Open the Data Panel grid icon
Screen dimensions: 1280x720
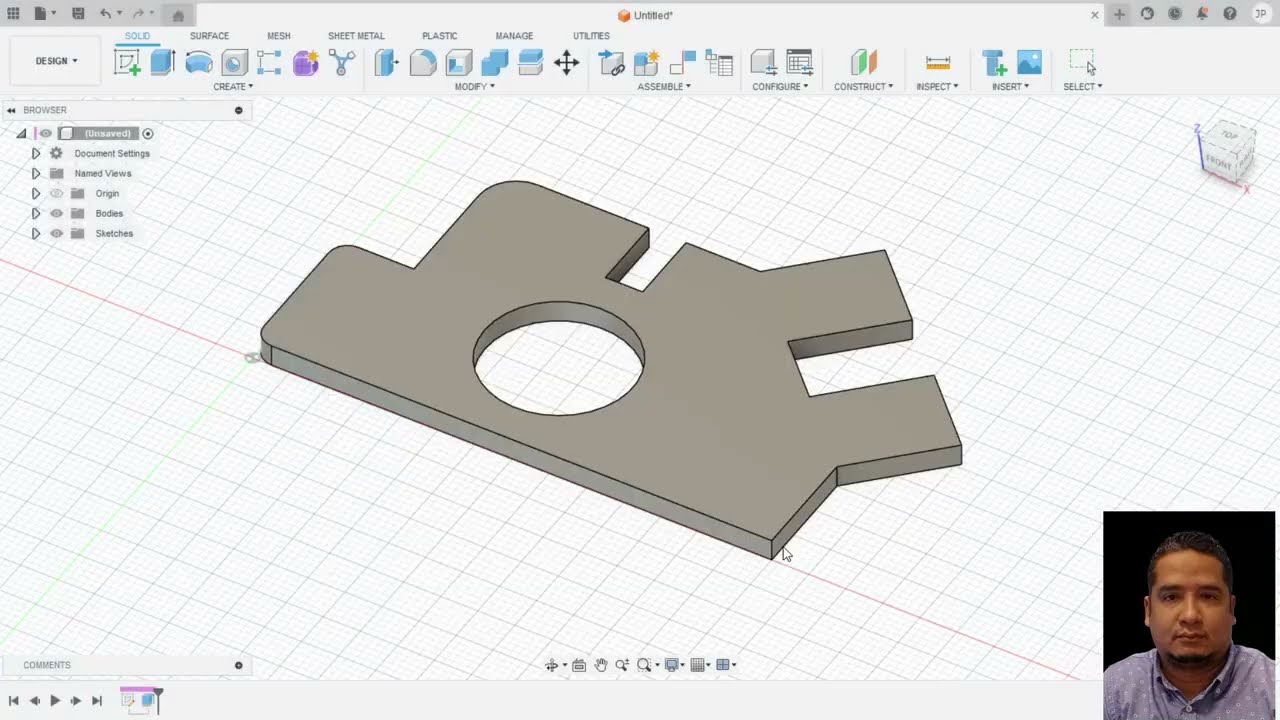(x=13, y=14)
